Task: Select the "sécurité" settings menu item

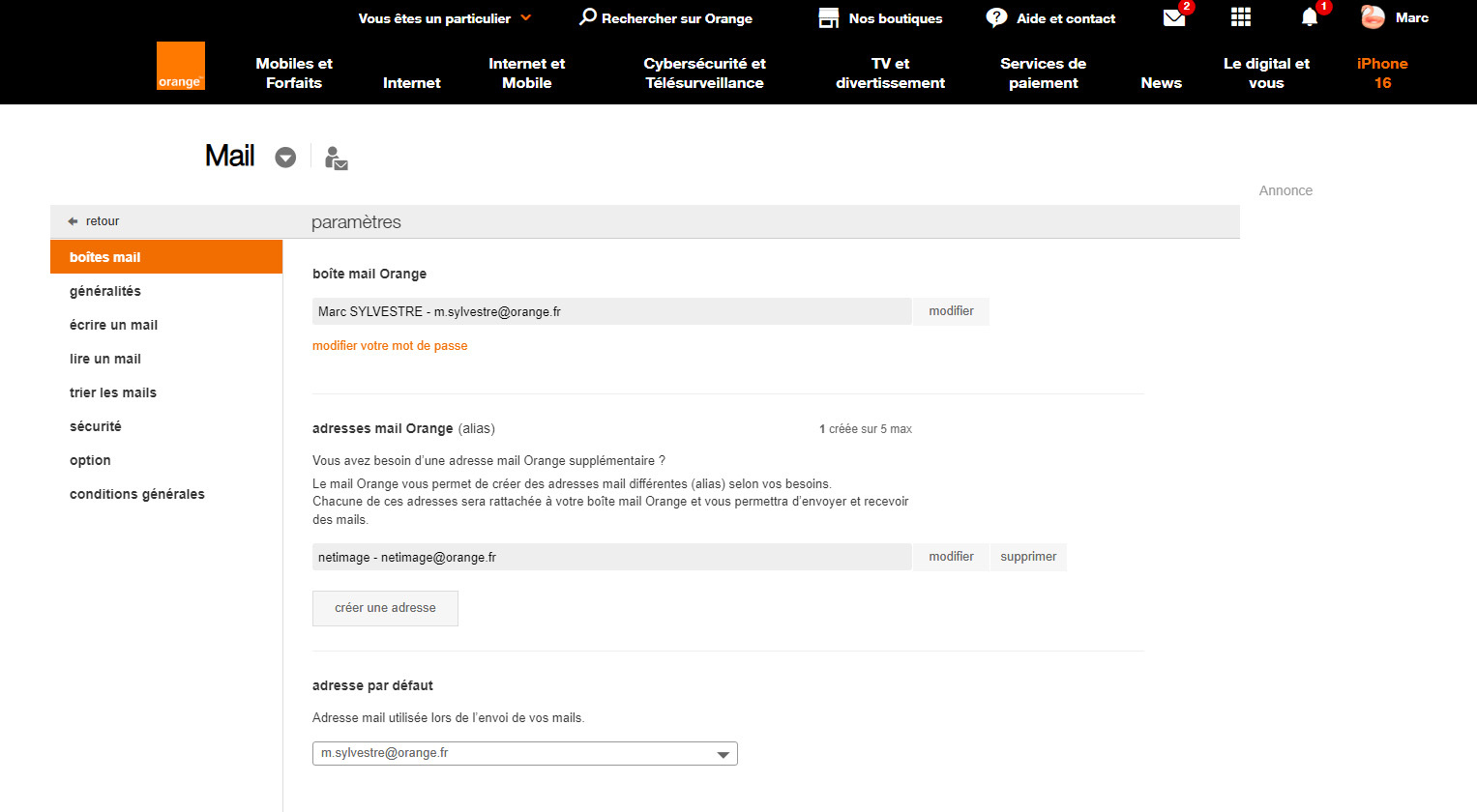Action: click(96, 426)
